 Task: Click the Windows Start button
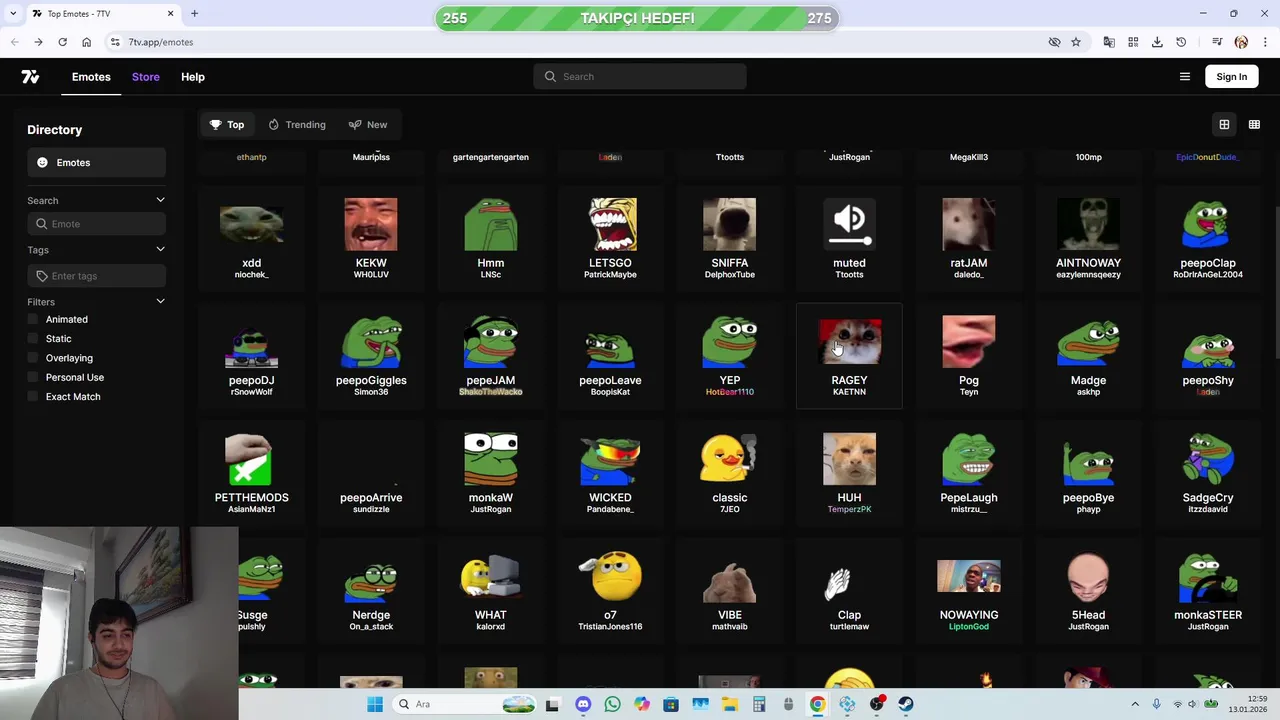(375, 704)
